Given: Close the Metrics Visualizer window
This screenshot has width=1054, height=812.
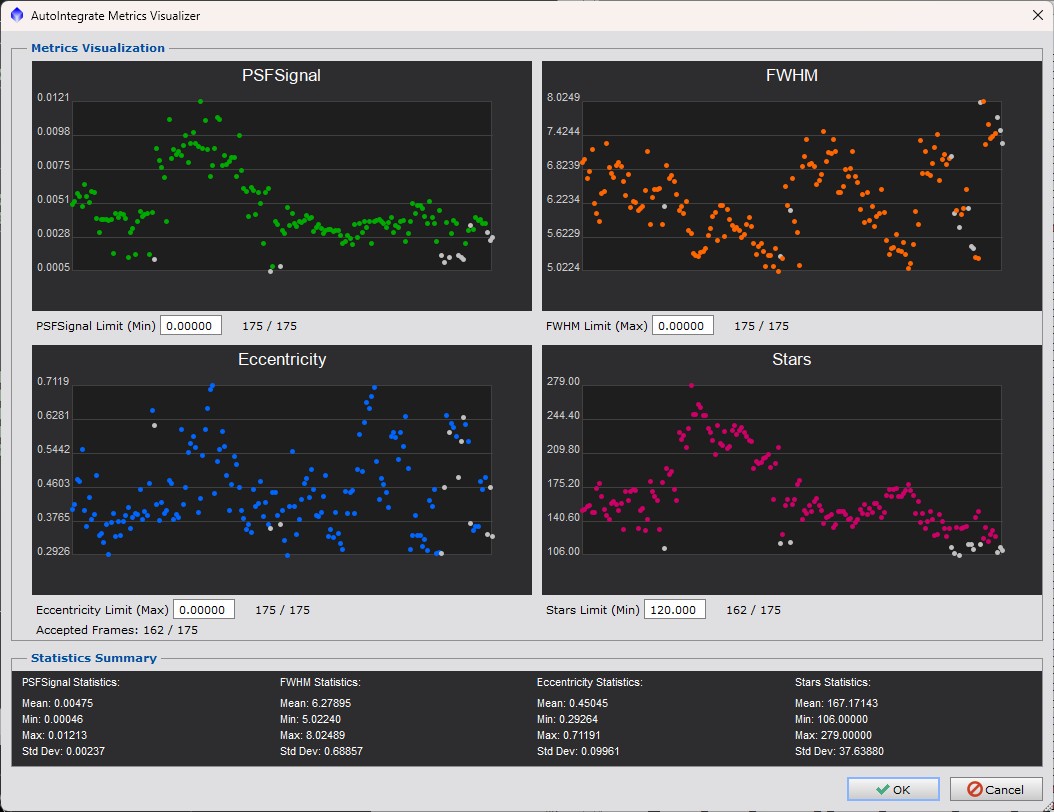Looking at the screenshot, I should pyautogui.click(x=1036, y=15).
